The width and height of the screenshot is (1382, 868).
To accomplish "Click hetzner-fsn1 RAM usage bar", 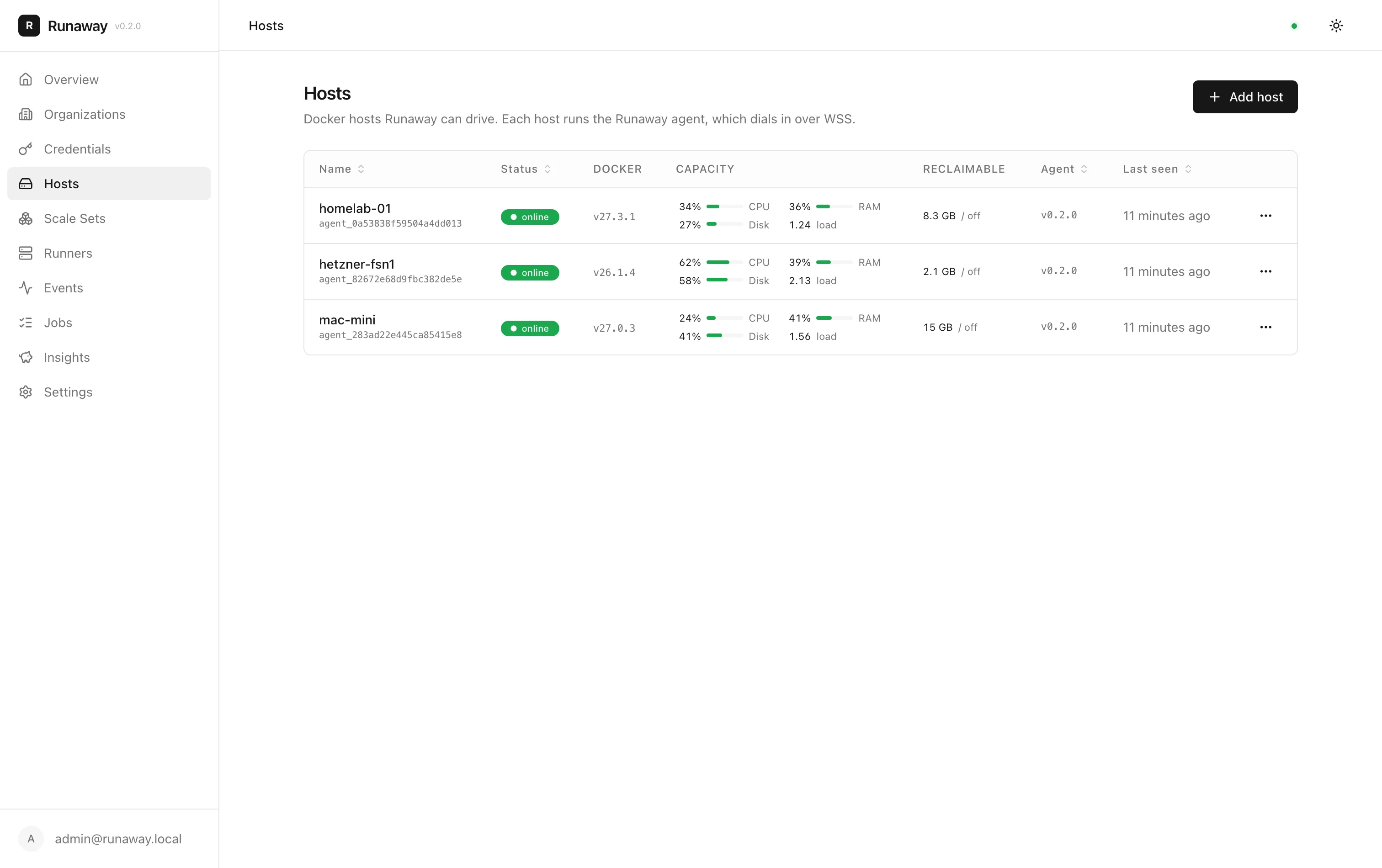I will coord(834,262).
